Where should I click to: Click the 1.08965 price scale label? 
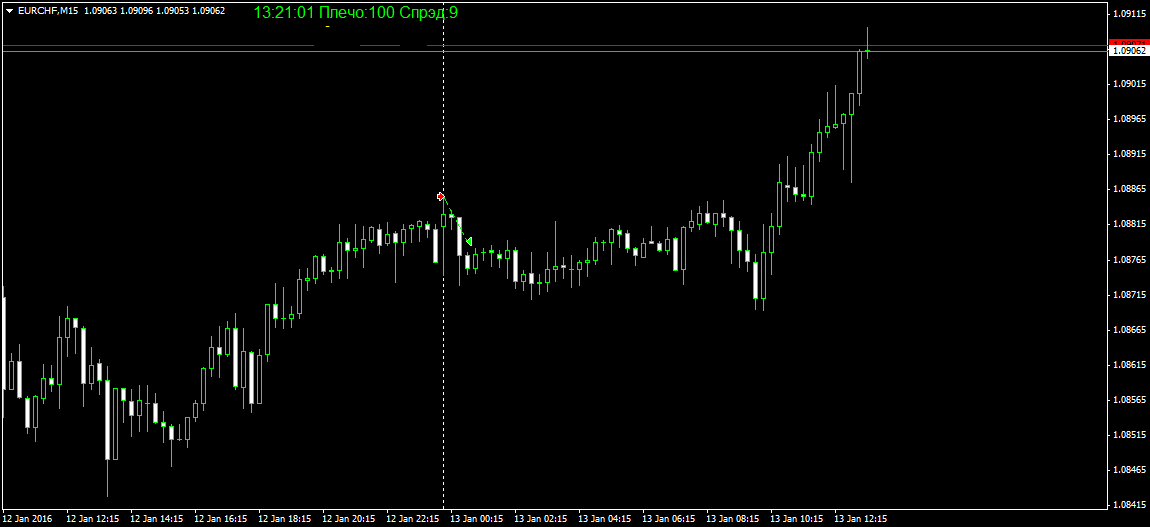click(1130, 119)
